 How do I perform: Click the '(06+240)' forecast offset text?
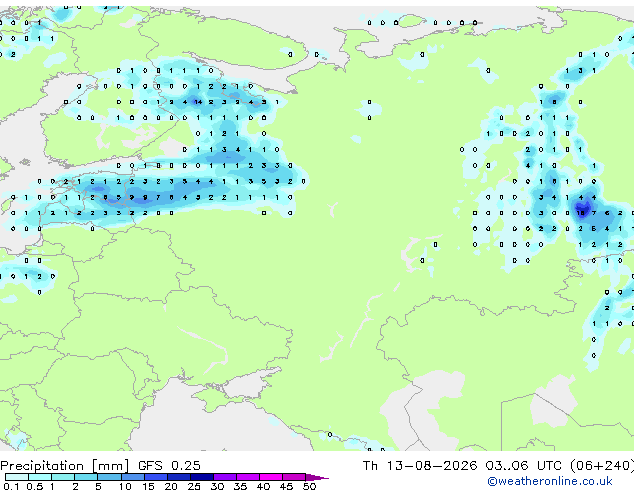click(x=602, y=465)
